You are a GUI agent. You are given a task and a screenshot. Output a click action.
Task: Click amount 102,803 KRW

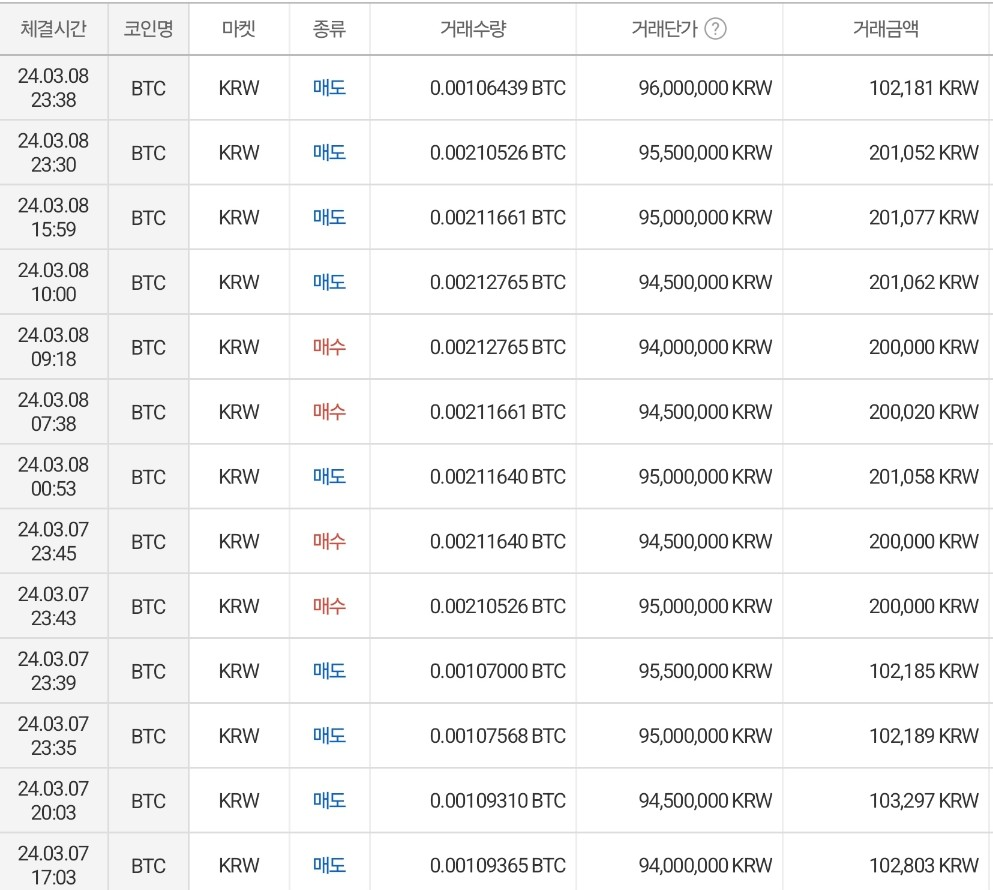(x=924, y=865)
